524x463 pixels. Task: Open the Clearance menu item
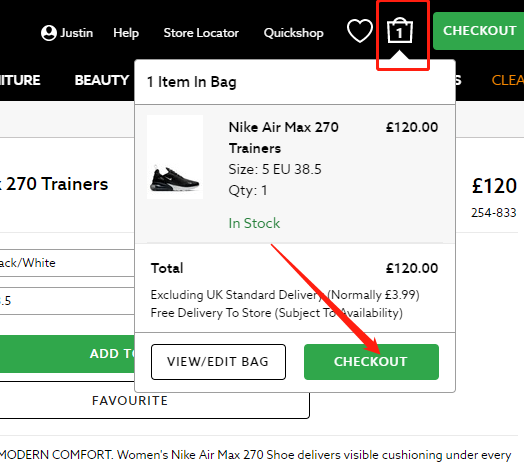pyautogui.click(x=508, y=80)
